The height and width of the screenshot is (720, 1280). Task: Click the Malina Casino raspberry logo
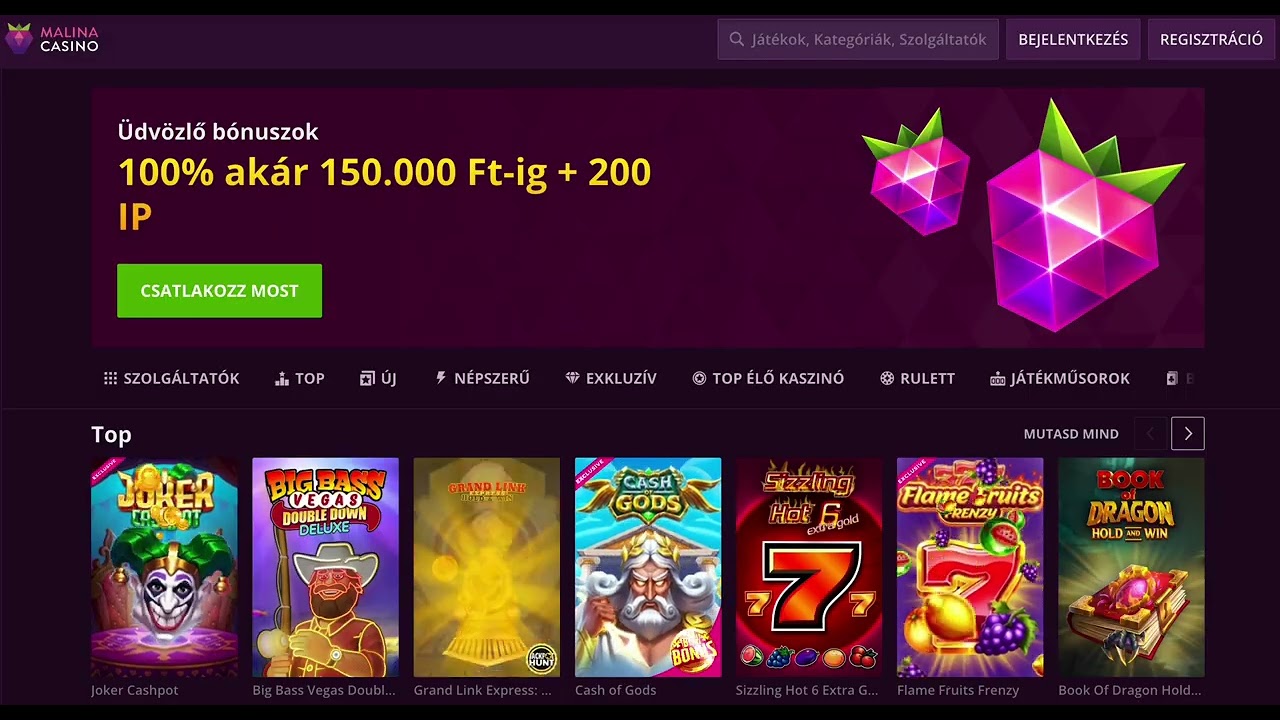pyautogui.click(x=19, y=39)
